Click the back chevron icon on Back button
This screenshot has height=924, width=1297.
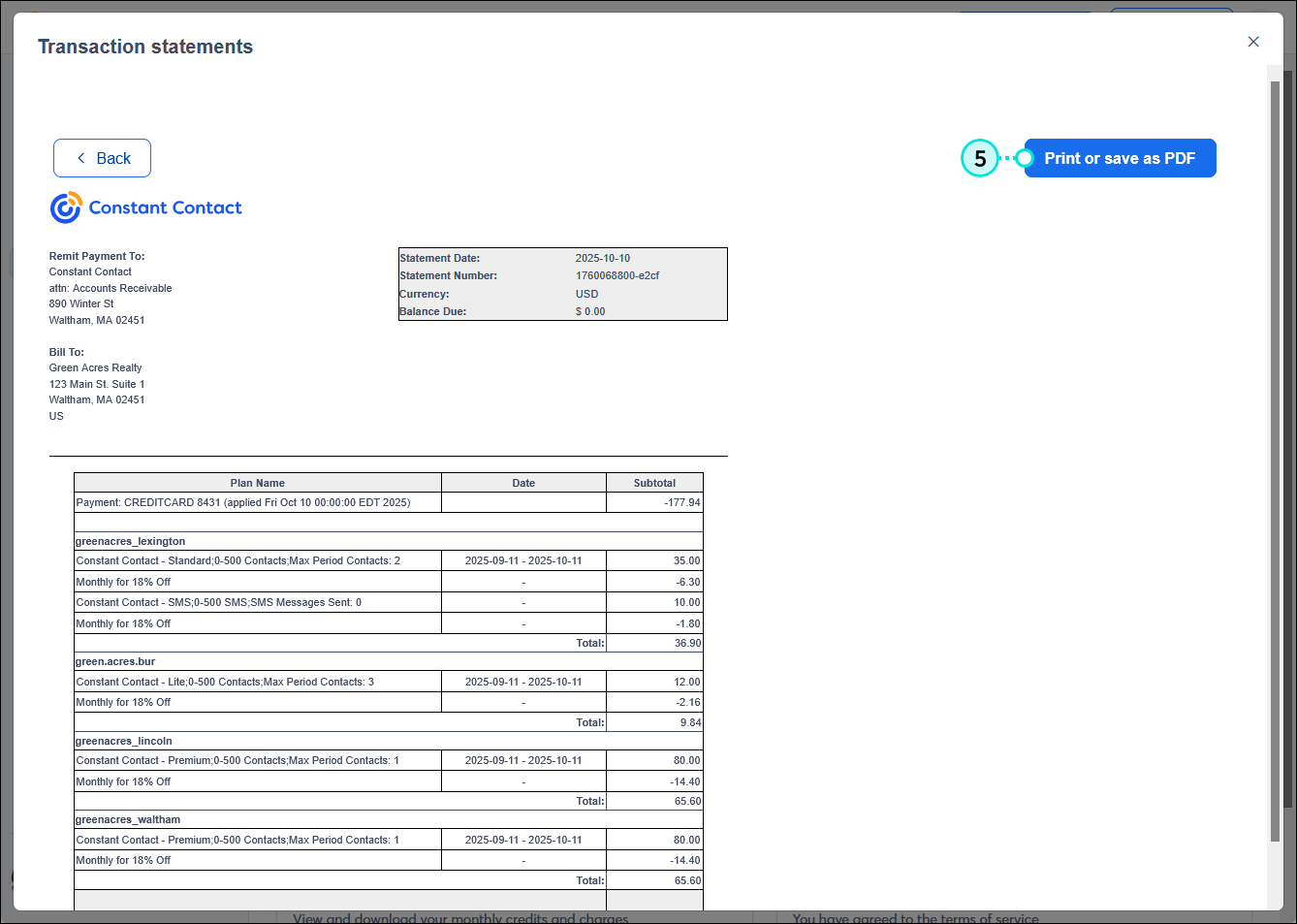pos(81,157)
